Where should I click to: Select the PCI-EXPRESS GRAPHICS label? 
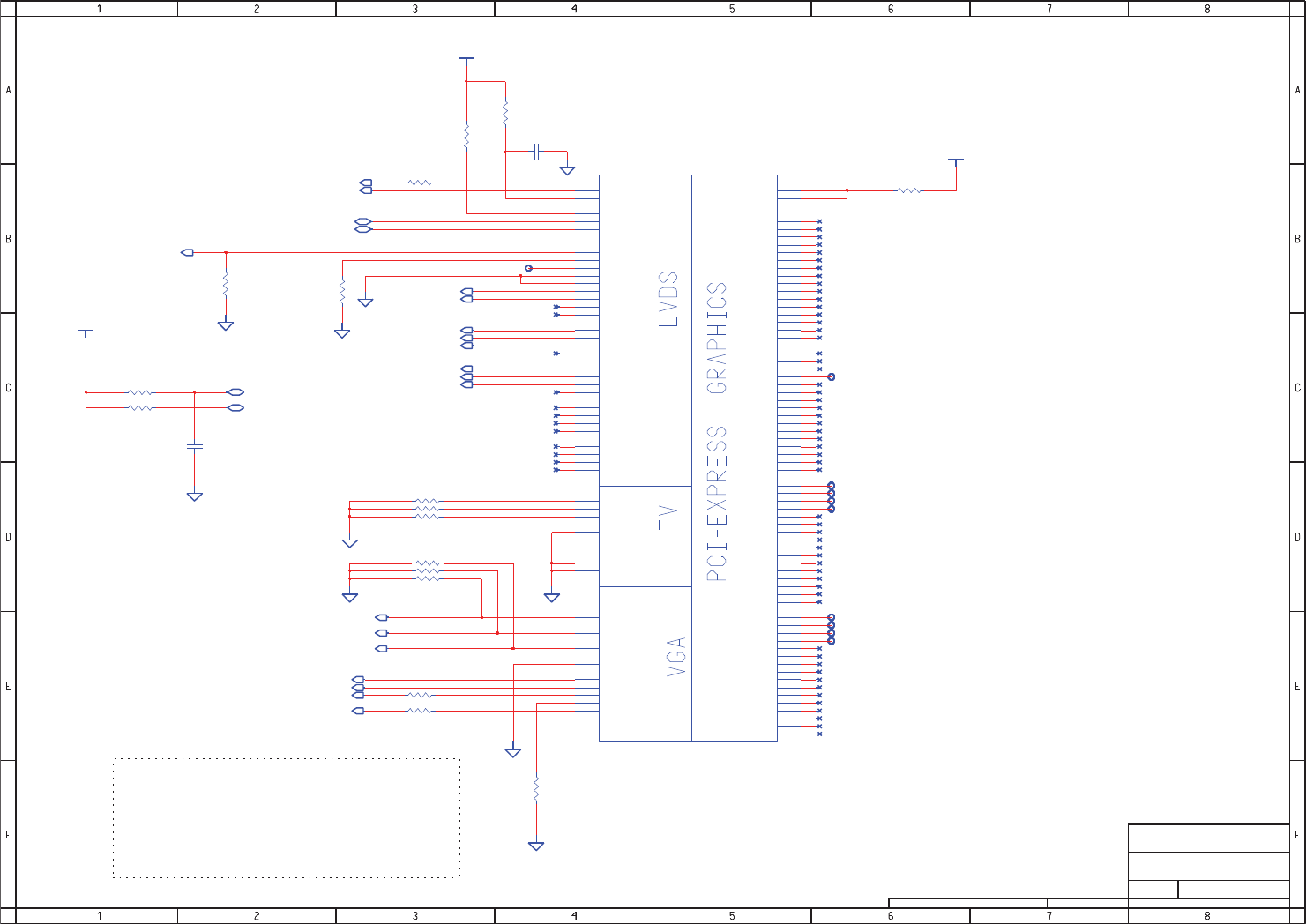(x=717, y=431)
